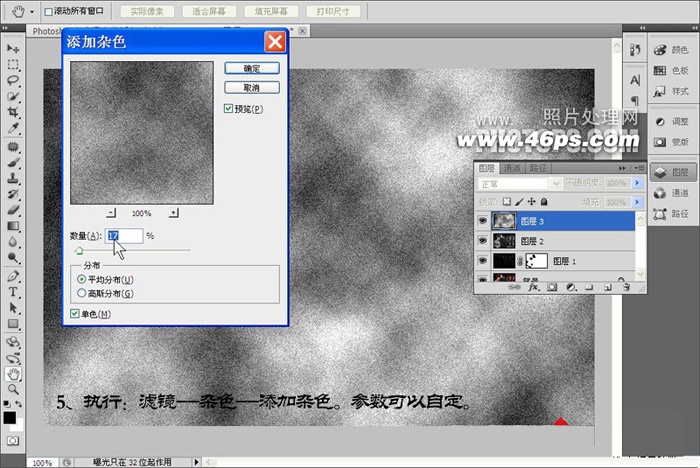Delete layer using trash icon
The height and width of the screenshot is (468, 700).
coord(626,287)
